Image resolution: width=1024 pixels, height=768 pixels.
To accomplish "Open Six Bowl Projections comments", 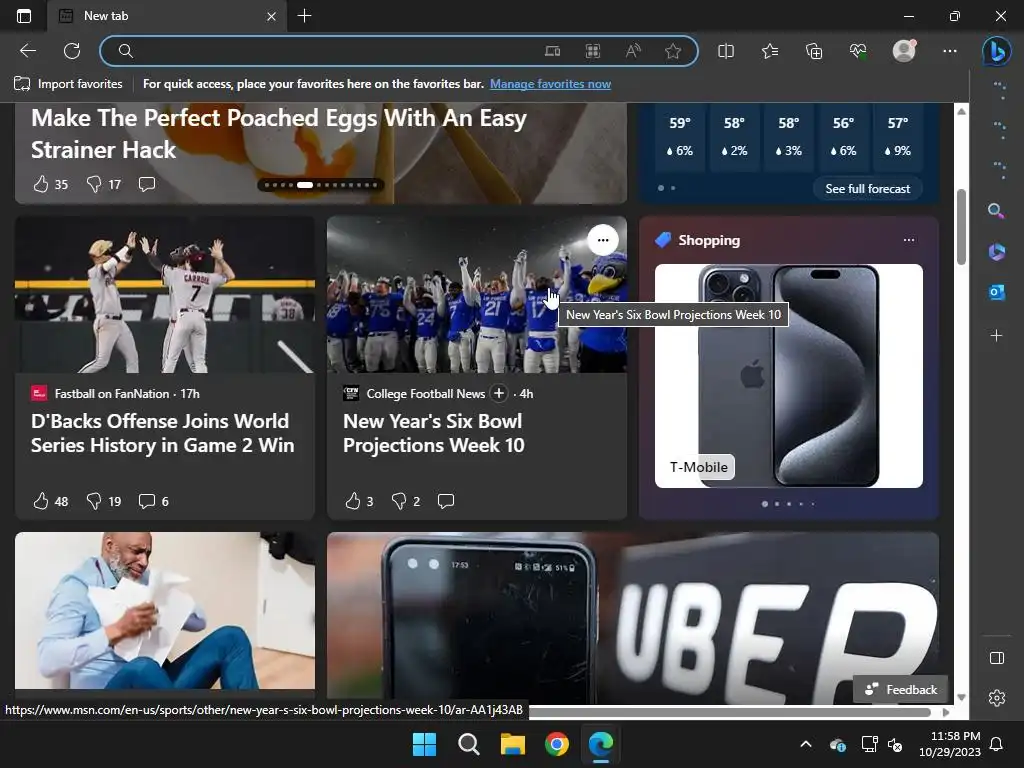I will (x=446, y=501).
